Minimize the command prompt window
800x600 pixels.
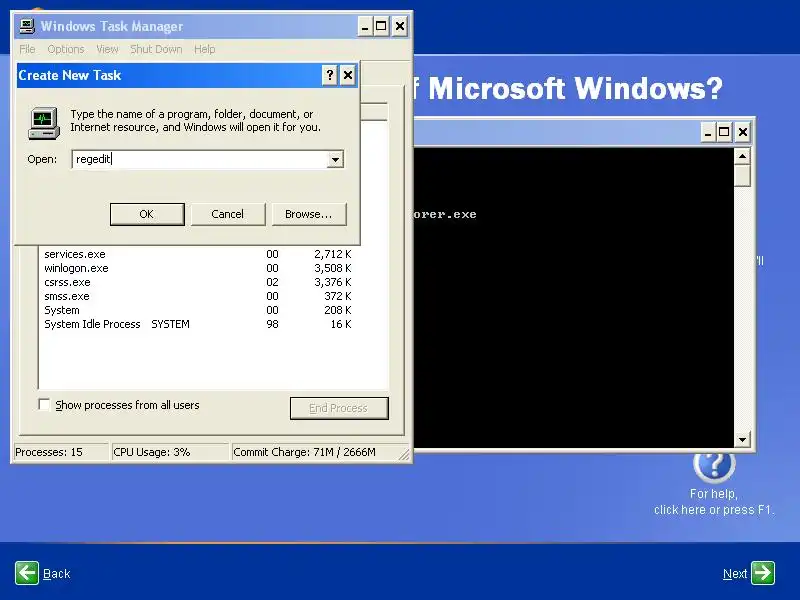708,133
